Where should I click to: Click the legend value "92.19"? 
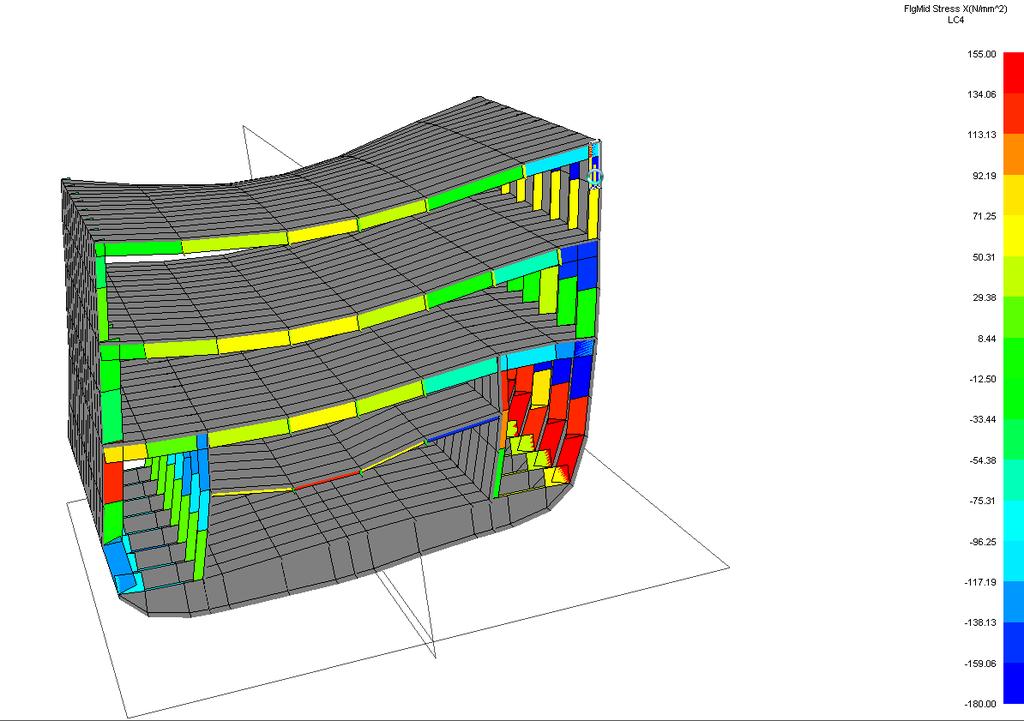(x=984, y=176)
